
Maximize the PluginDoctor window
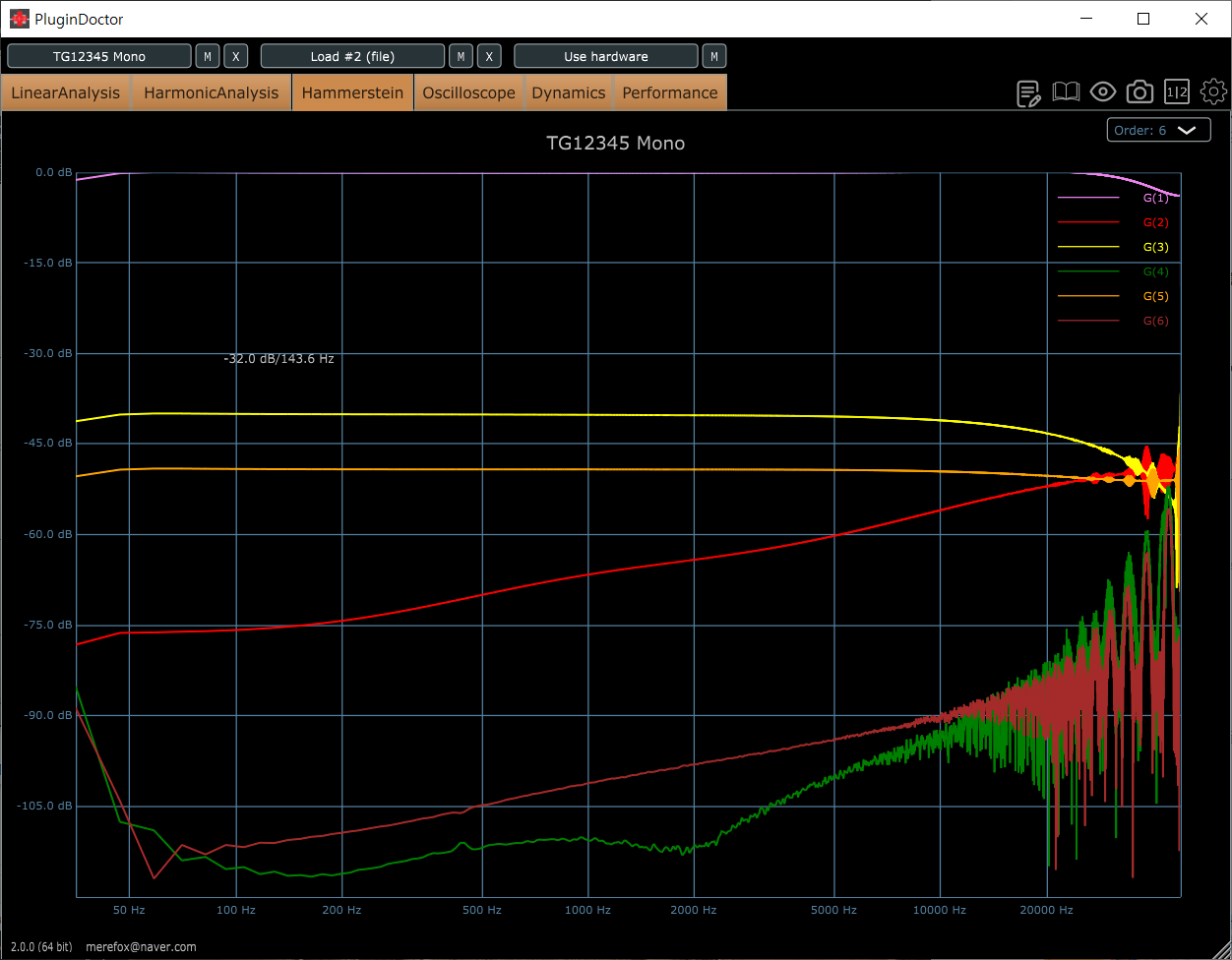[x=1143, y=19]
